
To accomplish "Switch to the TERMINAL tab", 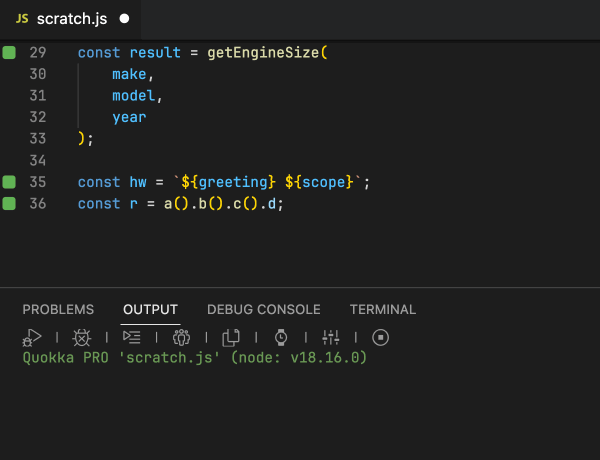I will 383,309.
